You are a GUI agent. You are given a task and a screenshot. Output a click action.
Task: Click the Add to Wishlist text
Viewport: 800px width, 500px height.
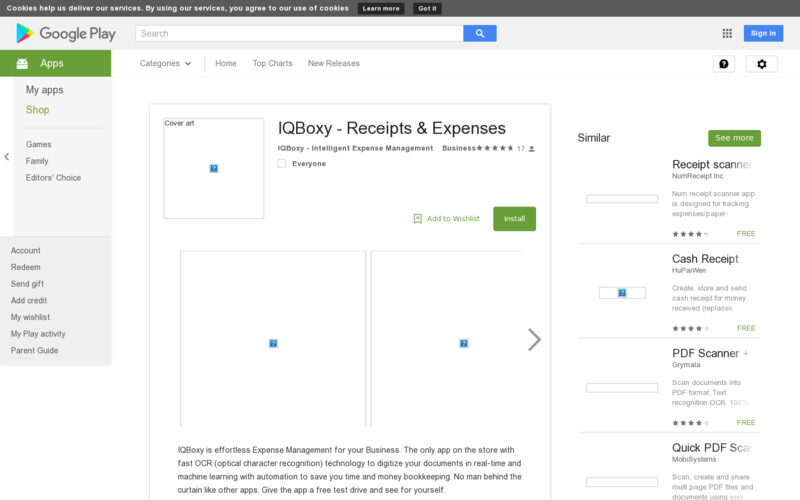pyautogui.click(x=454, y=218)
